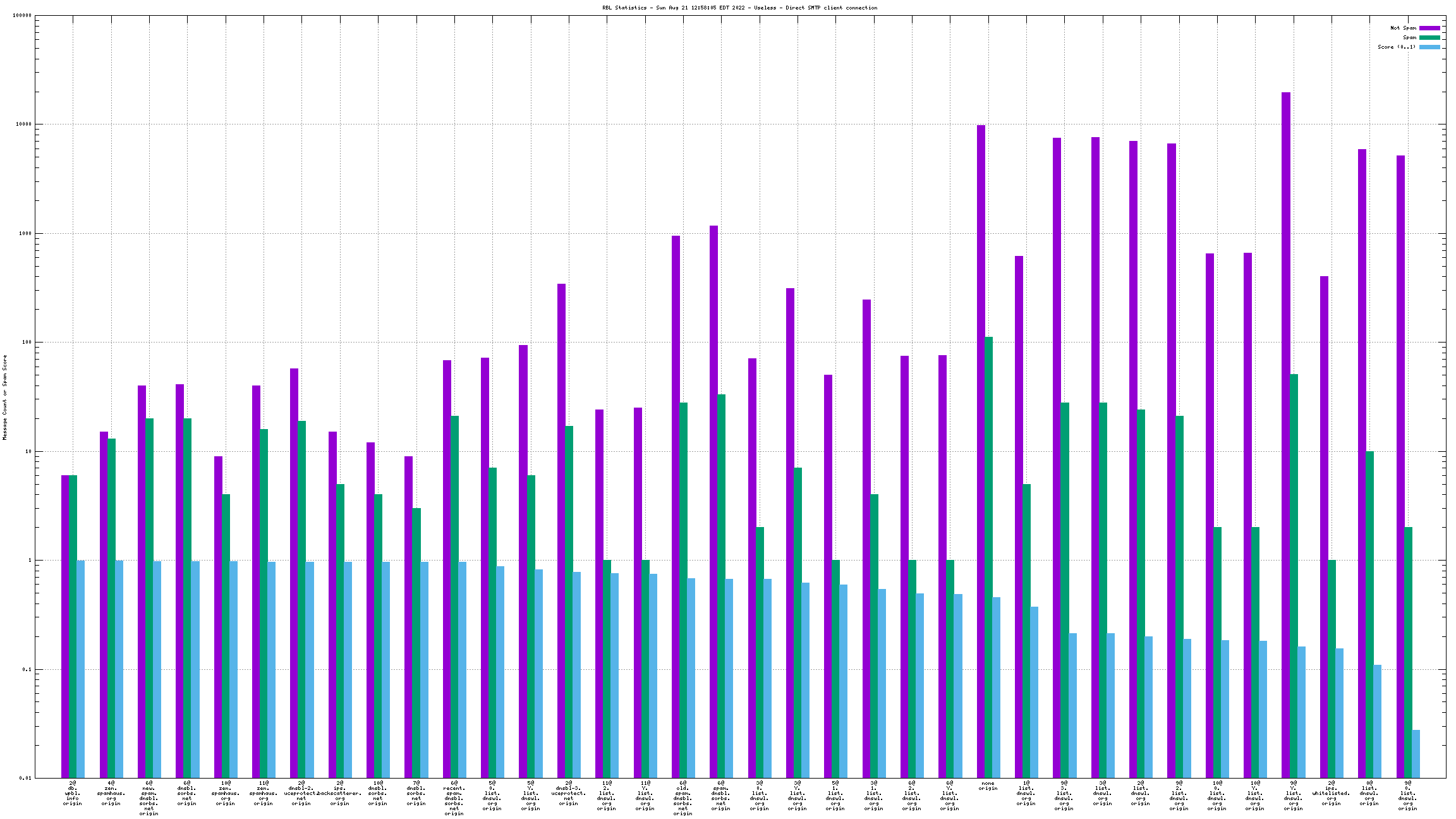Image resolution: width=1456 pixels, height=819 pixels.
Task: Click the RBL Statistics chart title
Action: point(739,8)
